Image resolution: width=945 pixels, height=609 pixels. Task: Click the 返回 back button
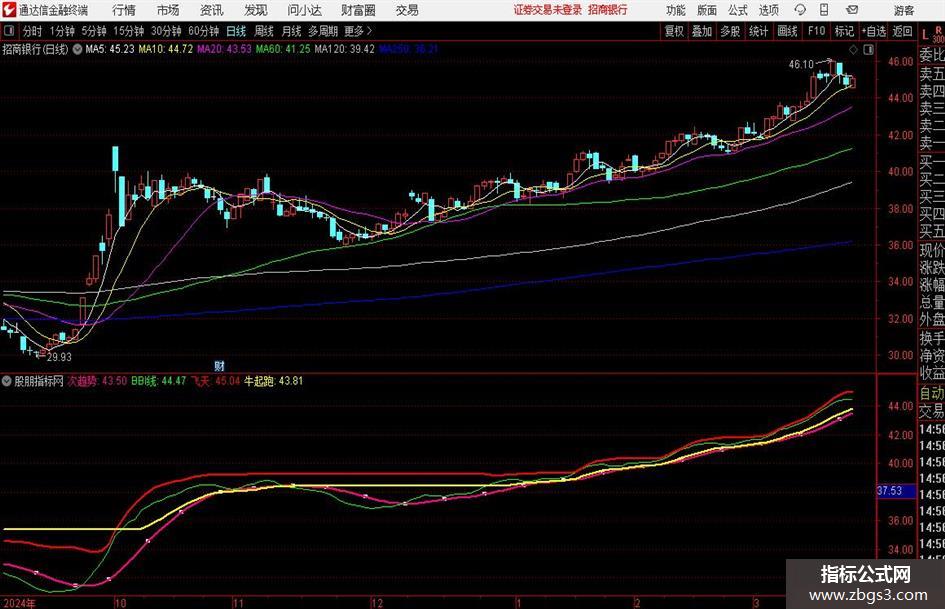tap(902, 31)
